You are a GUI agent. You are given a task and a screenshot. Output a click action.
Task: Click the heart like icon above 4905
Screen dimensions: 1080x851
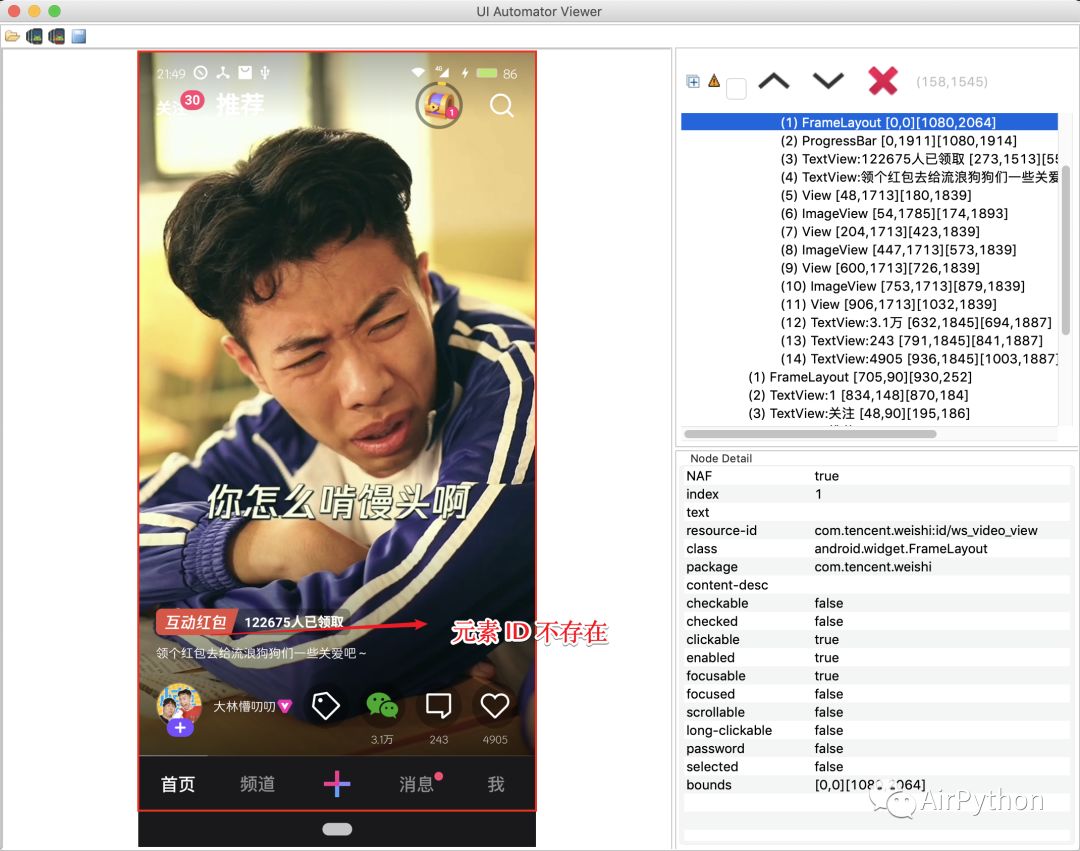[495, 705]
